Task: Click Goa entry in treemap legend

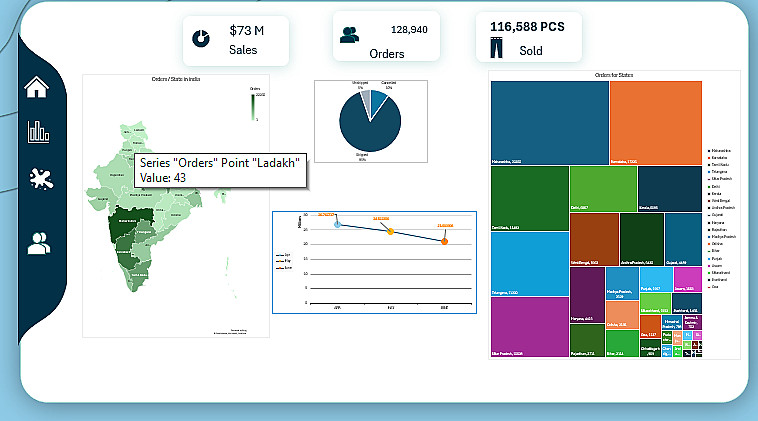Action: [714, 287]
